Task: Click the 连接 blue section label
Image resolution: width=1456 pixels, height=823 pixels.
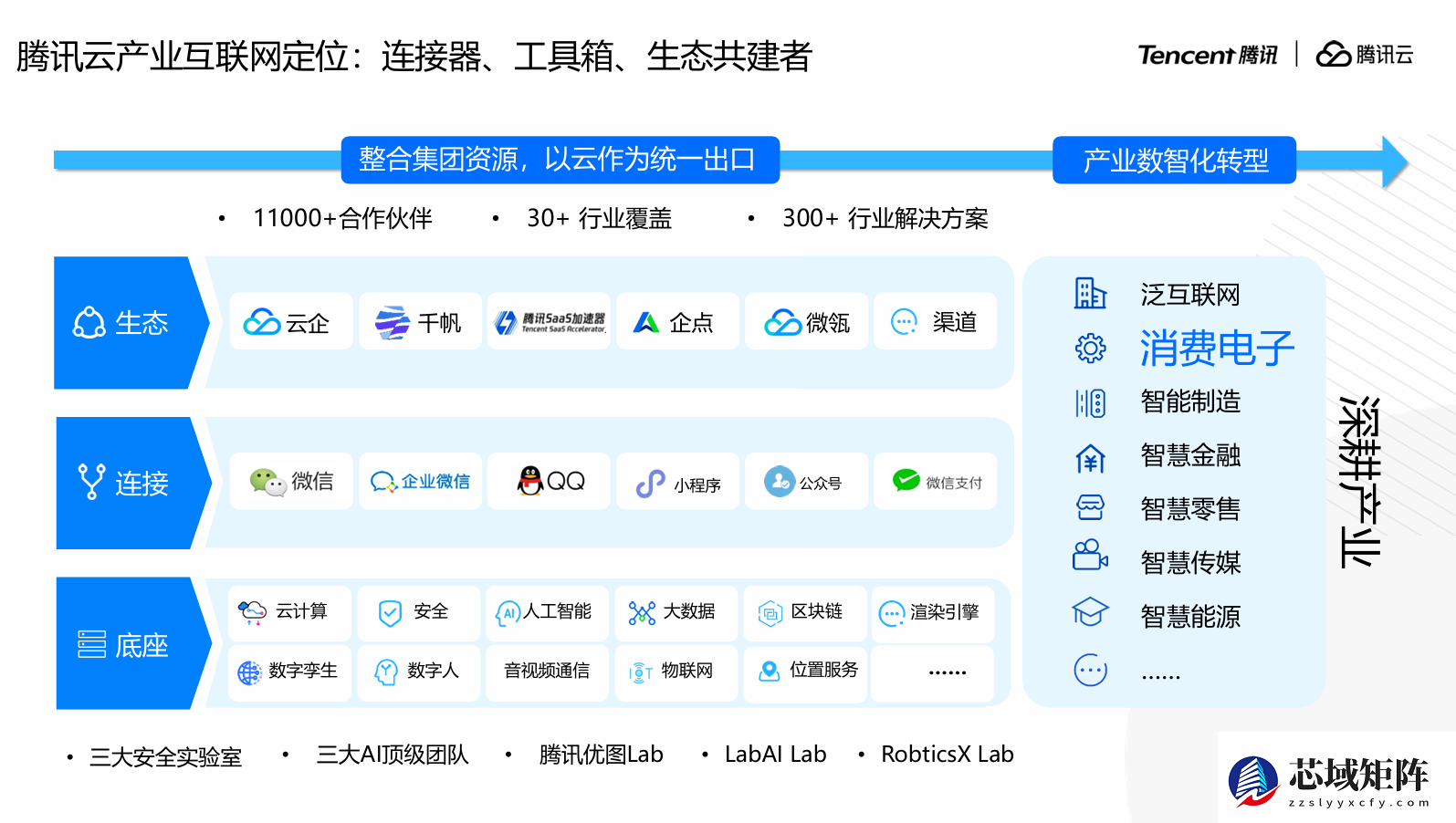Action: click(x=133, y=483)
